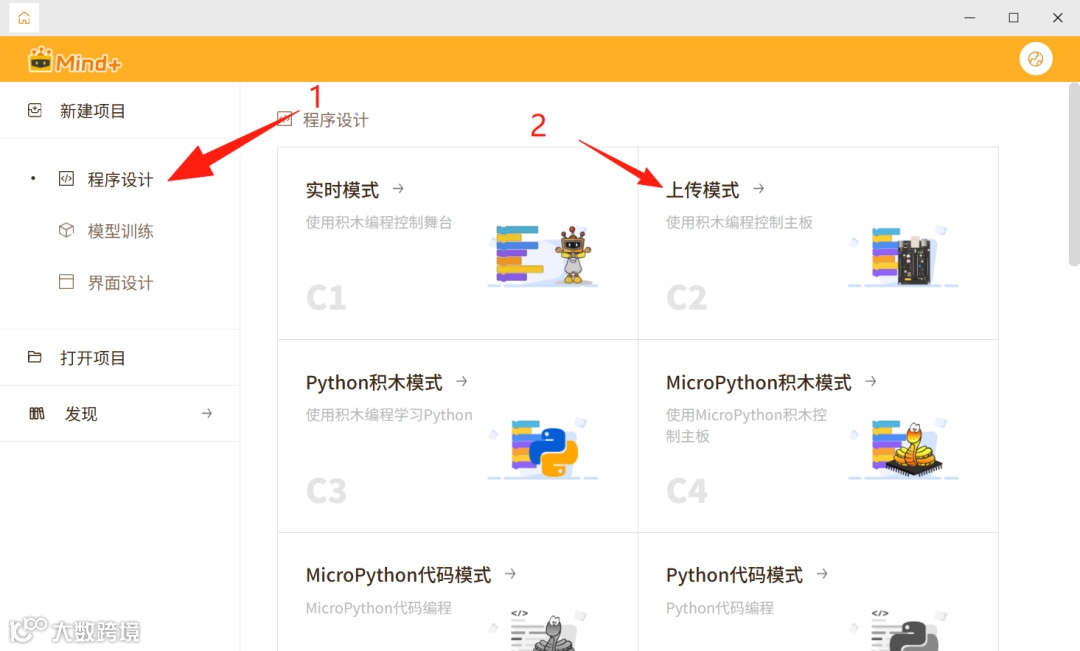This screenshot has height=651, width=1080.
Task: Click the 打开项目 folder icon
Action: point(34,357)
